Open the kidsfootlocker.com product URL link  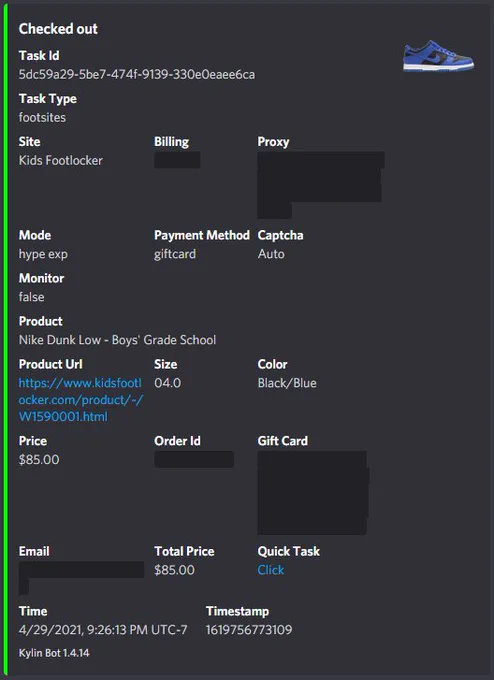click(x=81, y=400)
